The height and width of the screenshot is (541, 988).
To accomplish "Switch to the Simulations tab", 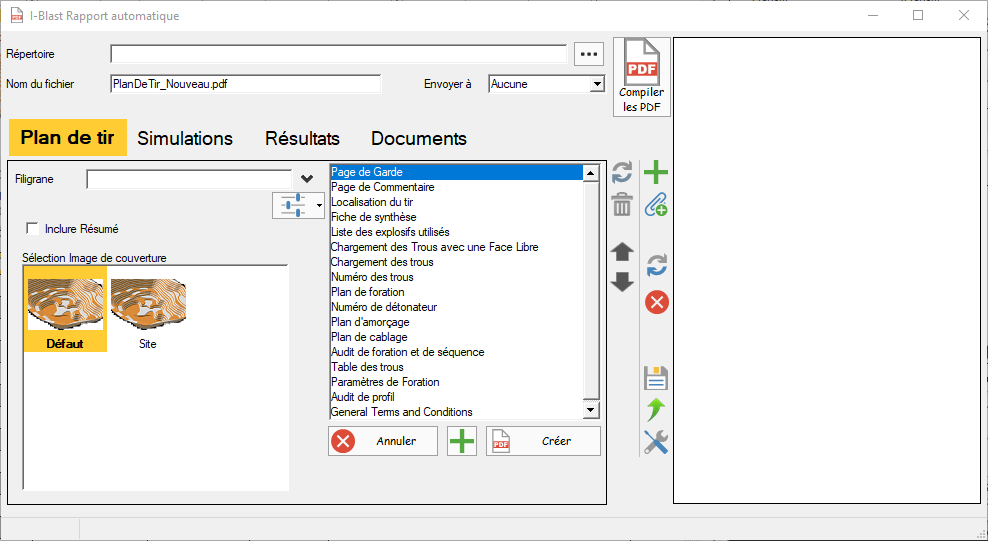I will pyautogui.click(x=185, y=139).
